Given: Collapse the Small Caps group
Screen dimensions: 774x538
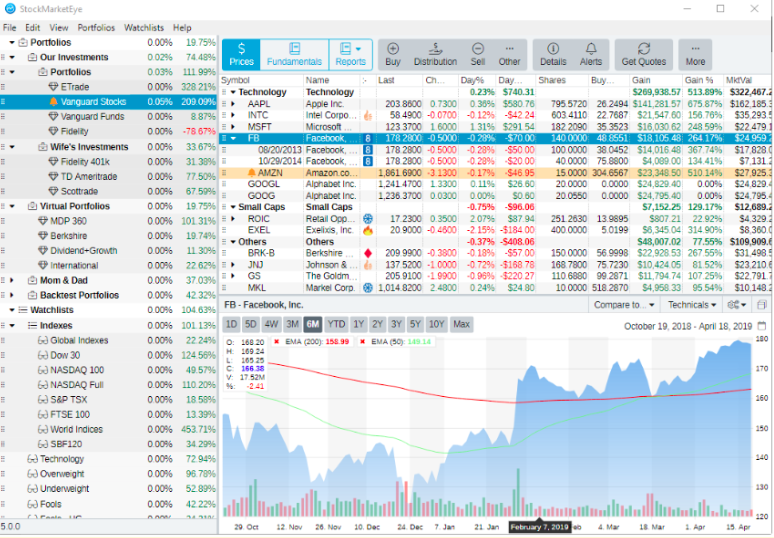Looking at the screenshot, I should [x=233, y=207].
